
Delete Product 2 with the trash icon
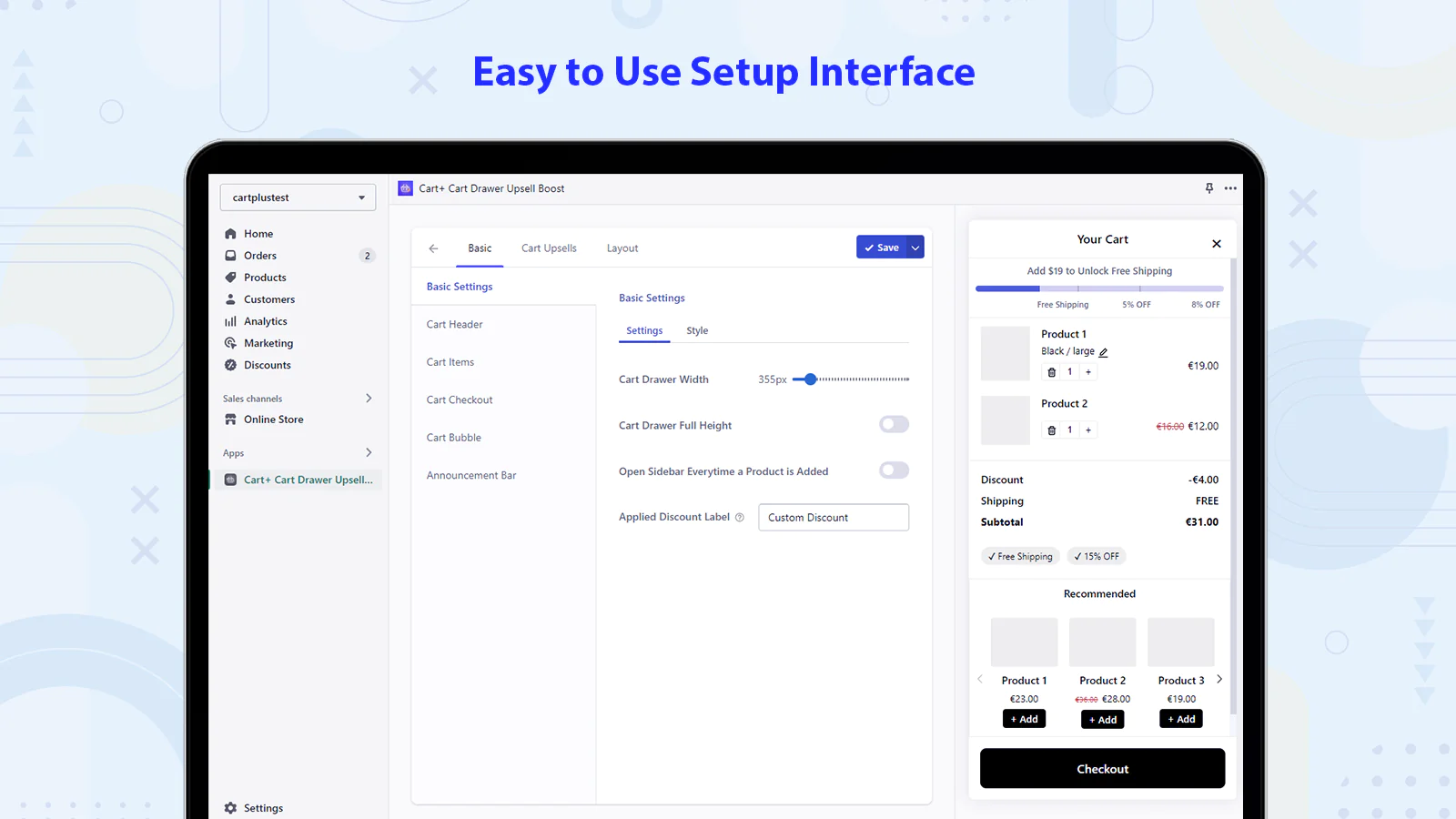coord(1052,430)
